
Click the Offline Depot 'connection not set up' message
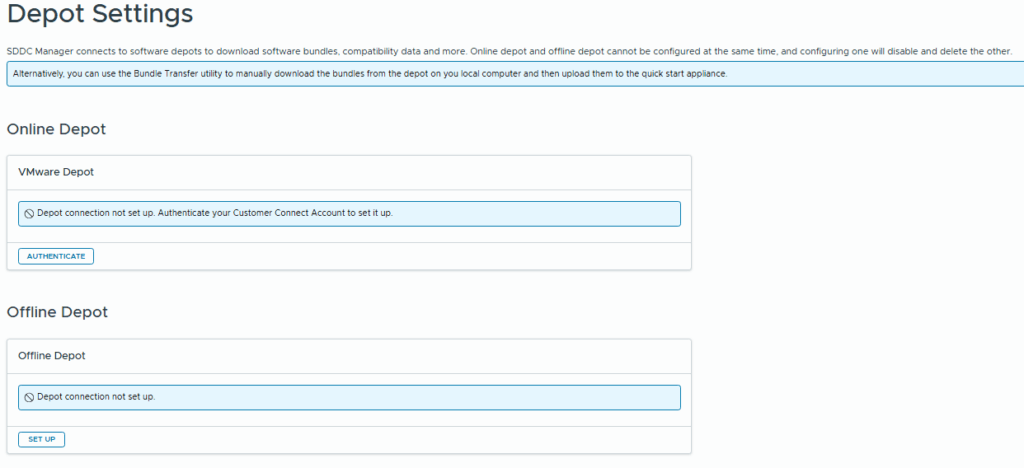click(x=96, y=397)
